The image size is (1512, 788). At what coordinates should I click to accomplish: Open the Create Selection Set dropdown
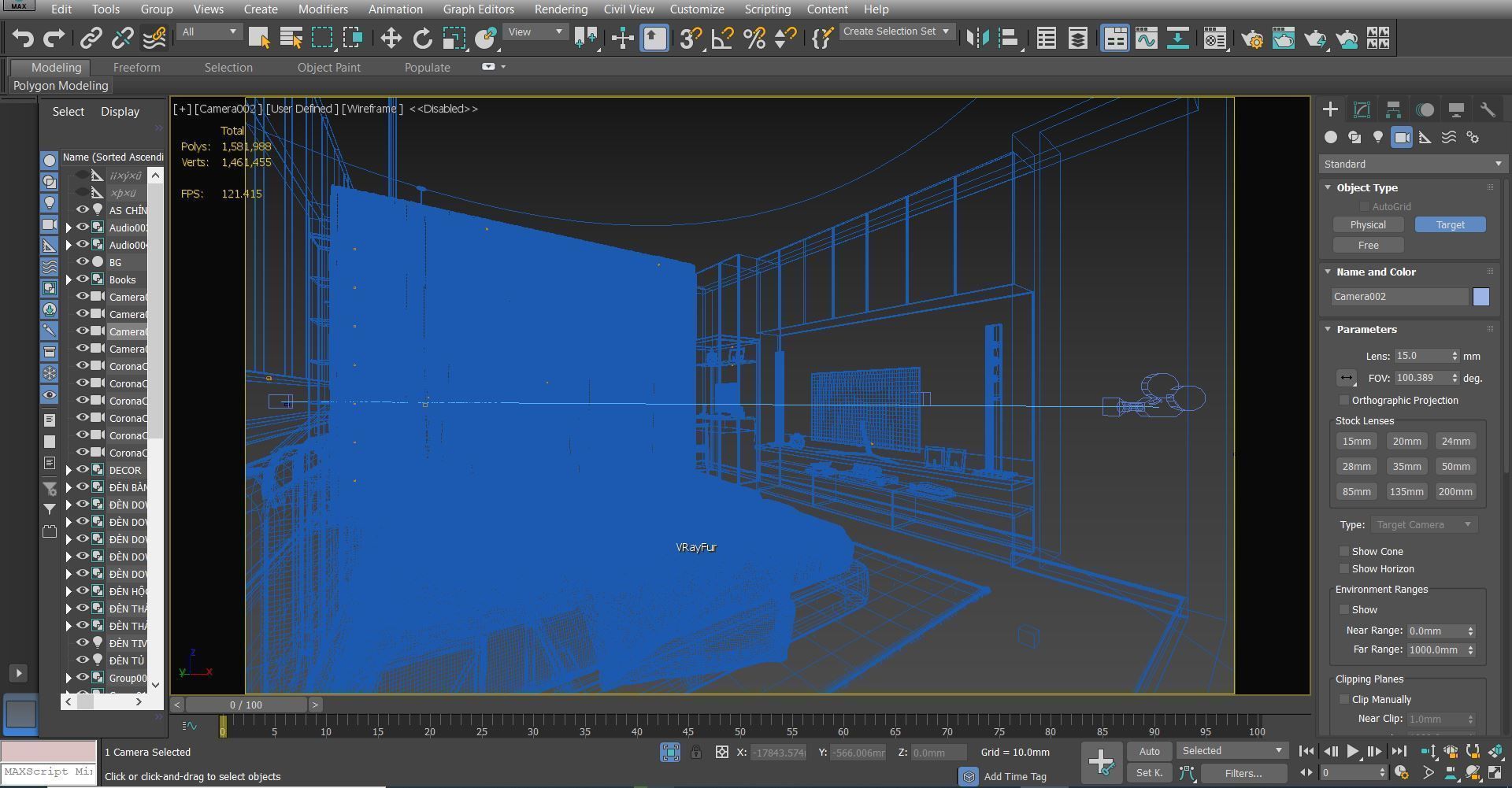[896, 31]
